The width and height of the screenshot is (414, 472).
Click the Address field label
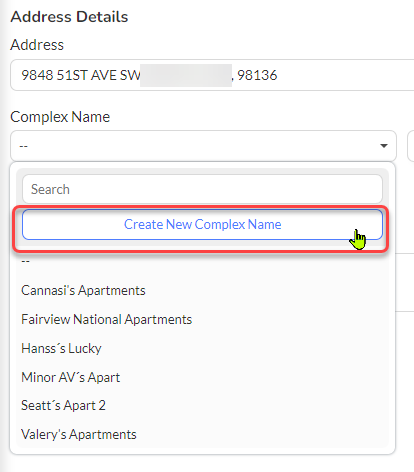[37, 45]
